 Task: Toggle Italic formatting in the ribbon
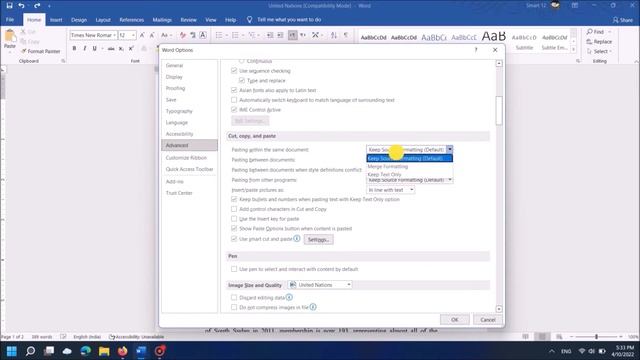[84, 49]
